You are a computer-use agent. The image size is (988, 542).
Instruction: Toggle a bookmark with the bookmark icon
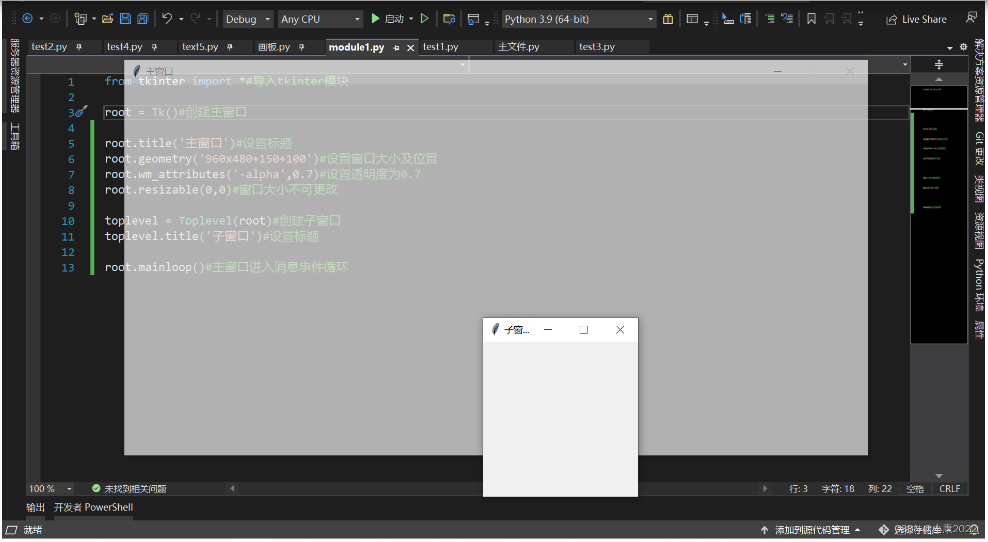(x=812, y=19)
